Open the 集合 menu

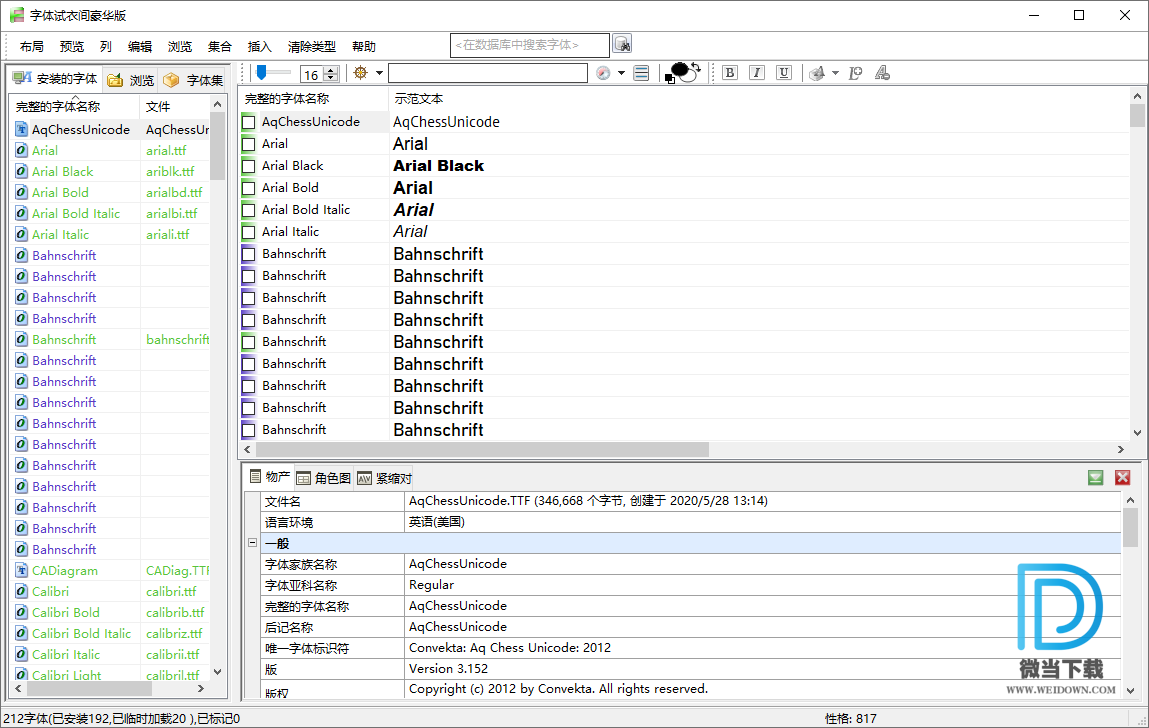pyautogui.click(x=220, y=46)
